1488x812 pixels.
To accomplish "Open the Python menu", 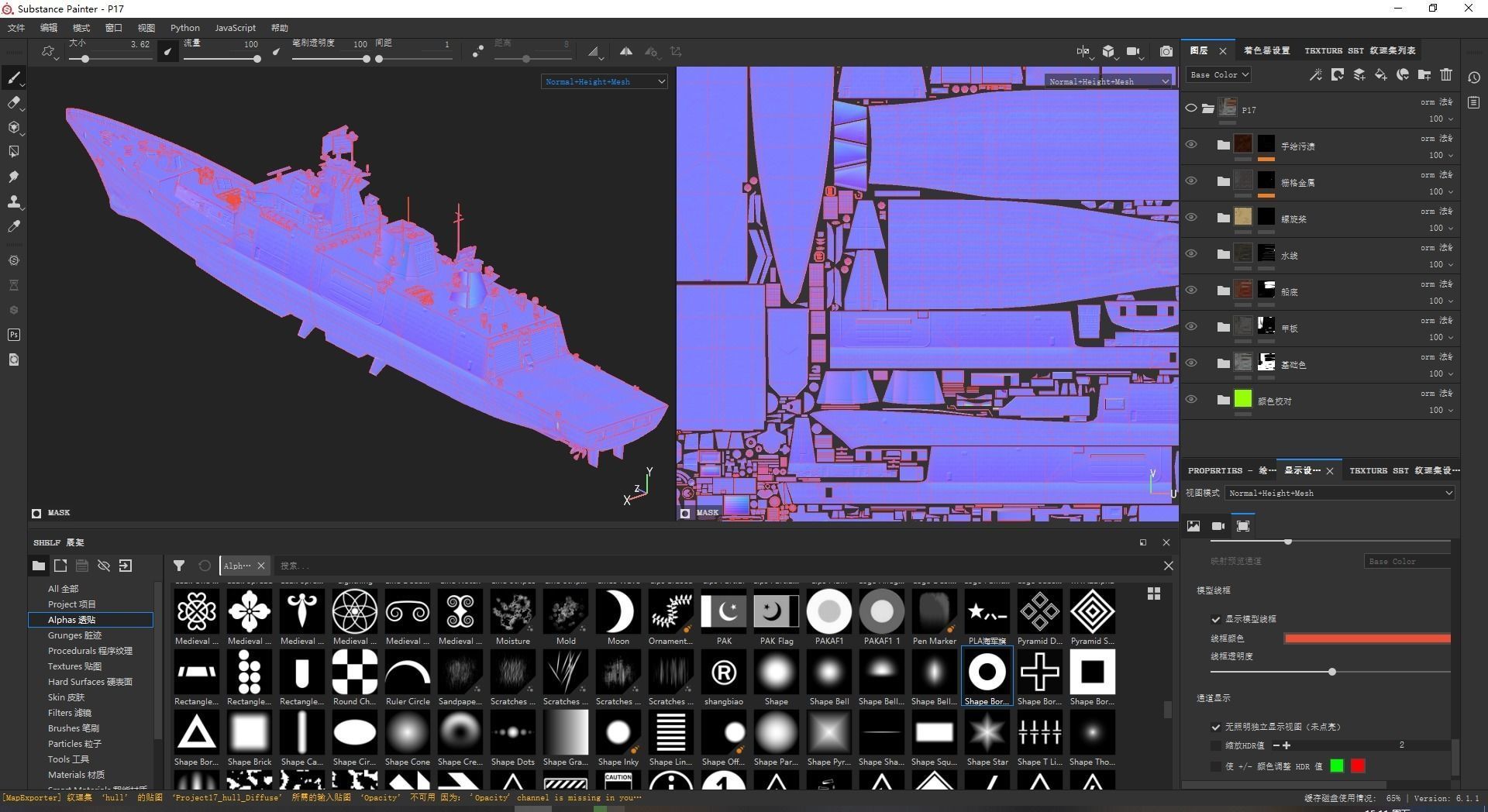I will (x=184, y=28).
